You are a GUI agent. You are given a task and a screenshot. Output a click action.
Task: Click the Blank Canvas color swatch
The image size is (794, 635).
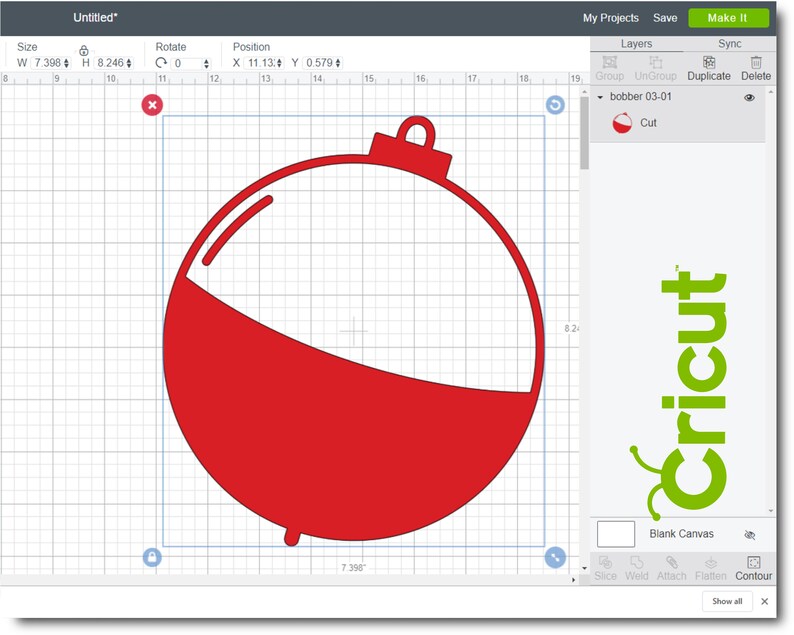(x=615, y=534)
